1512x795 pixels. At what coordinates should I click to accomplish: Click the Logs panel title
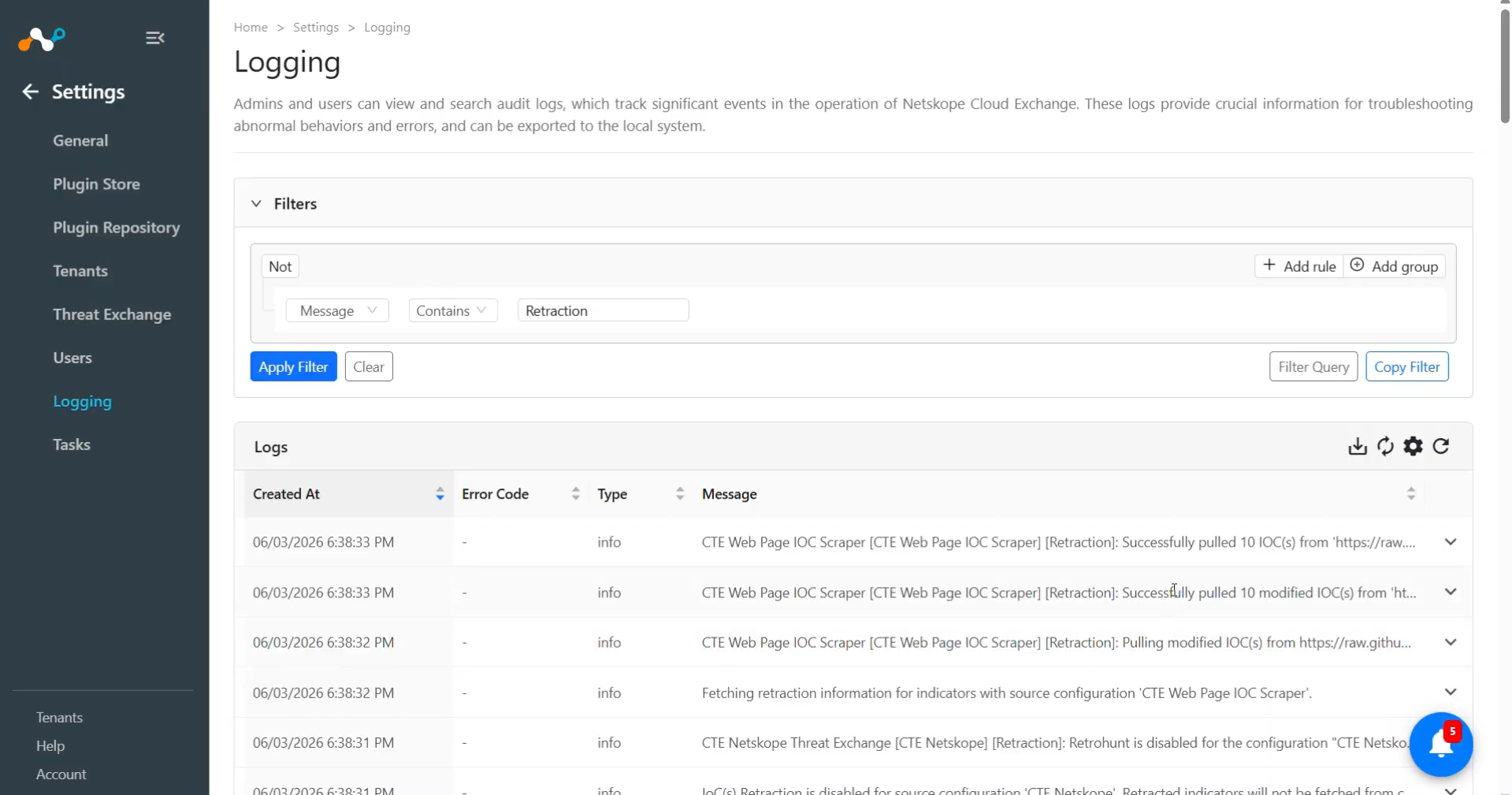[270, 447]
